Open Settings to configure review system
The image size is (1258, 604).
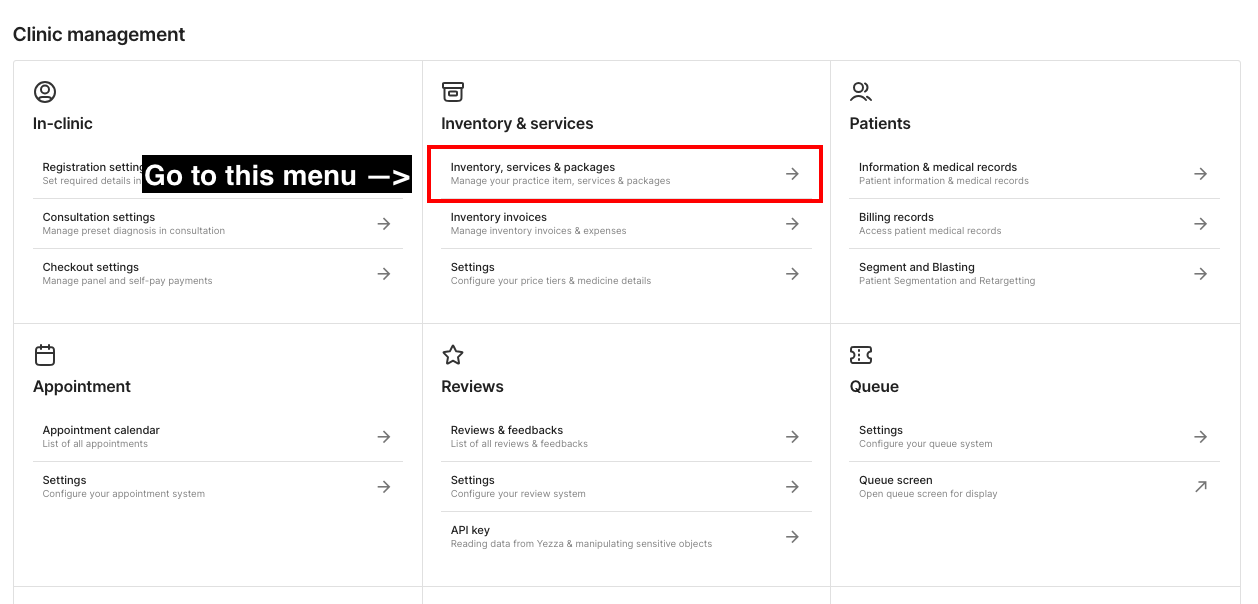[x=626, y=487]
